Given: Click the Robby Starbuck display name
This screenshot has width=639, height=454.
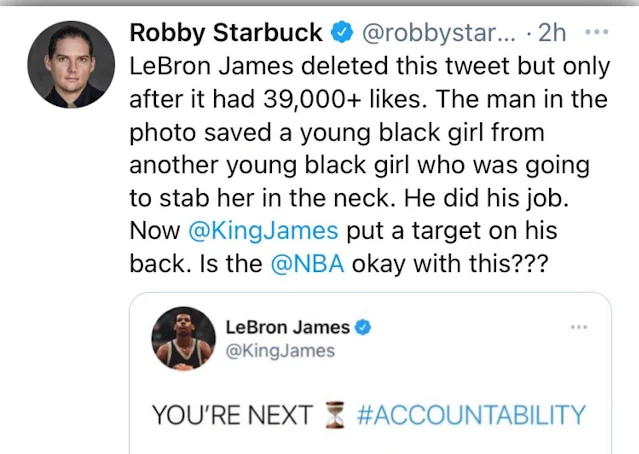Looking at the screenshot, I should (x=226, y=33).
